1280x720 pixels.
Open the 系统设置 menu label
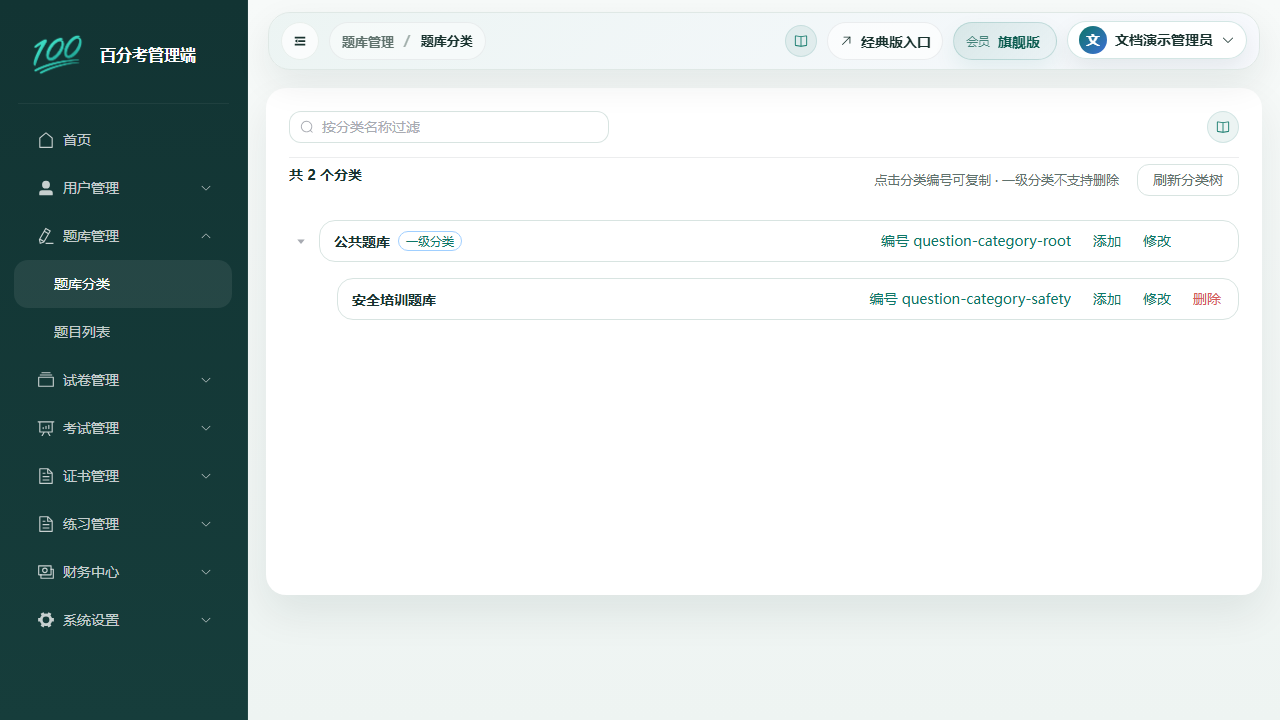91,620
